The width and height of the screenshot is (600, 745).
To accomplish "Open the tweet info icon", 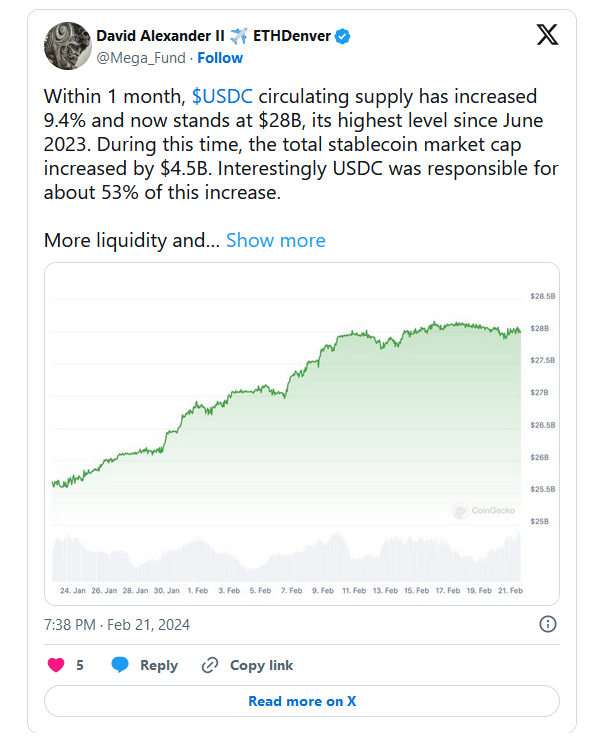I will coord(548,624).
